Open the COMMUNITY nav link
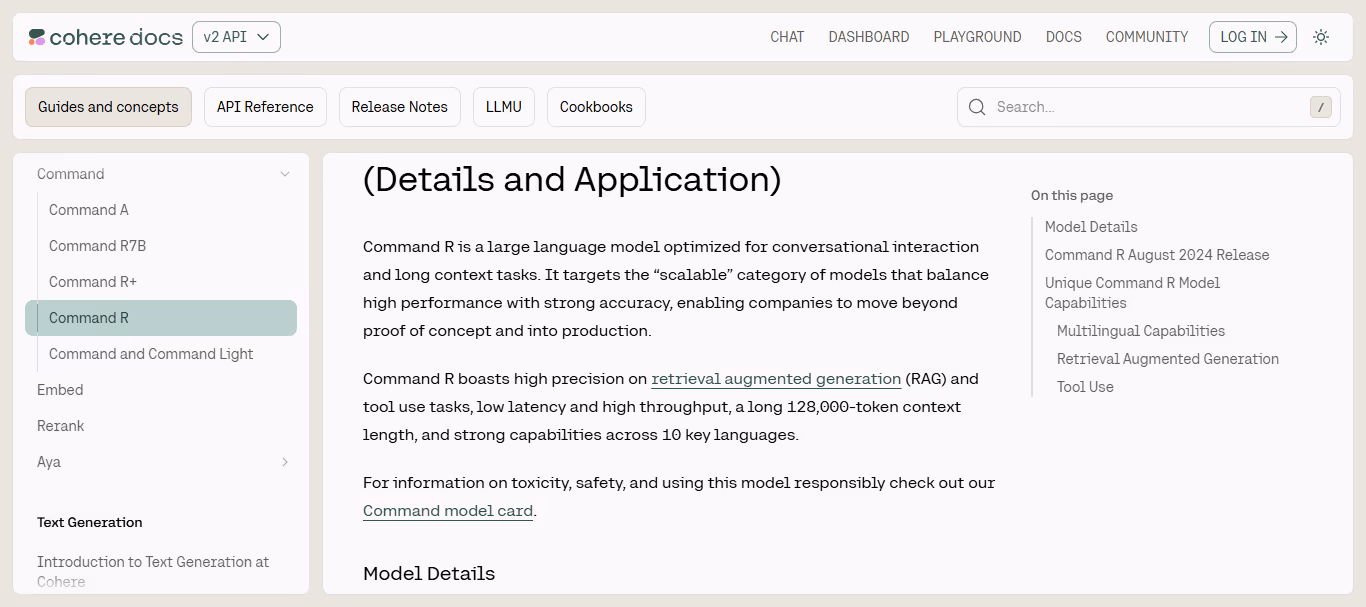The width and height of the screenshot is (1366, 607). [1147, 37]
